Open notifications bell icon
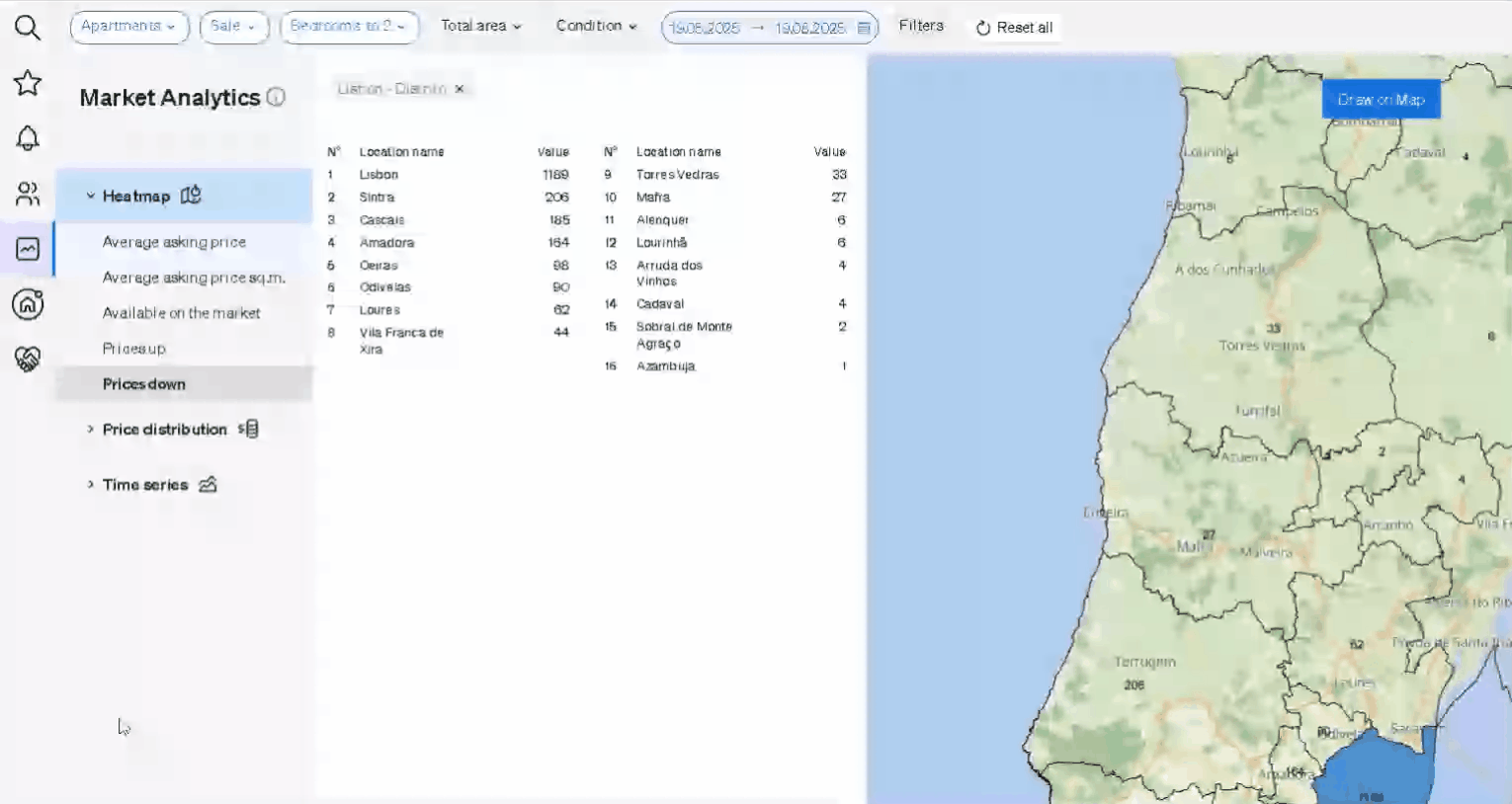 28,138
